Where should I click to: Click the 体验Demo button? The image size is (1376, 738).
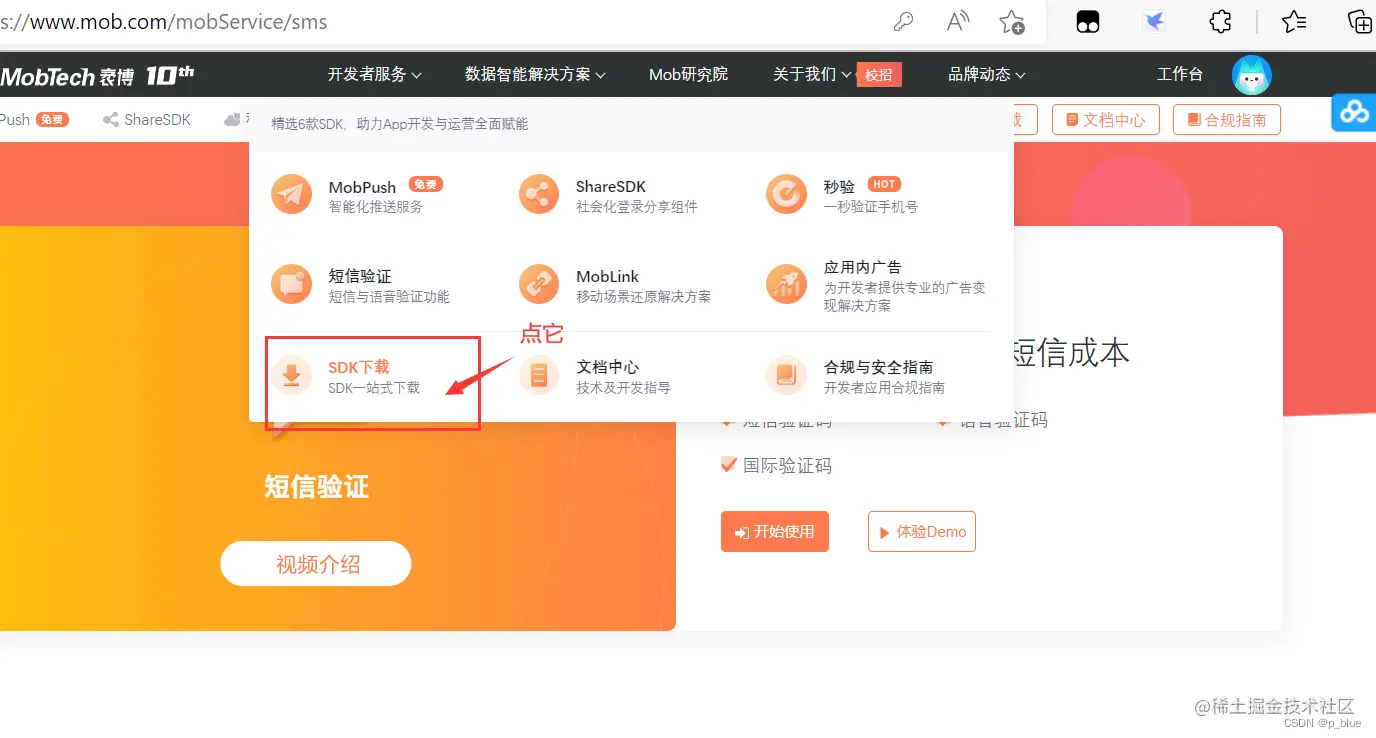click(x=922, y=532)
